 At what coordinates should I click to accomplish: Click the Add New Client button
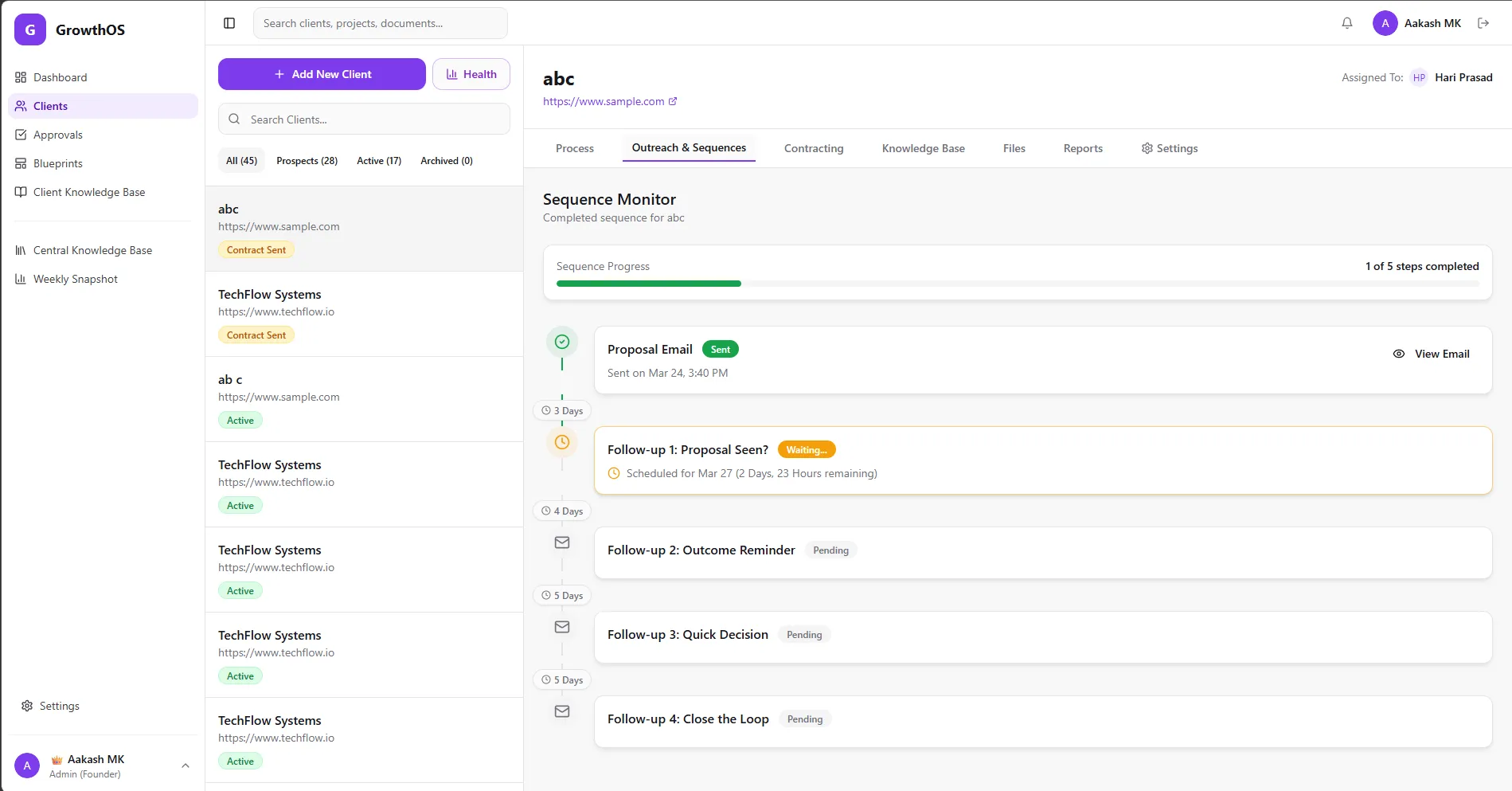tap(322, 74)
